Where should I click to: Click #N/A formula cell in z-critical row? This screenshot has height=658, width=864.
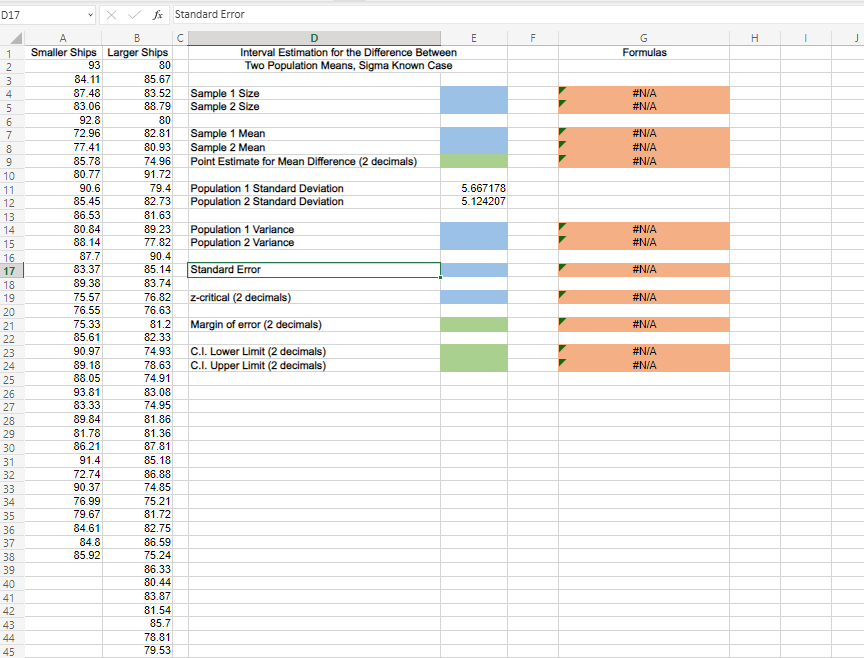[x=644, y=297]
